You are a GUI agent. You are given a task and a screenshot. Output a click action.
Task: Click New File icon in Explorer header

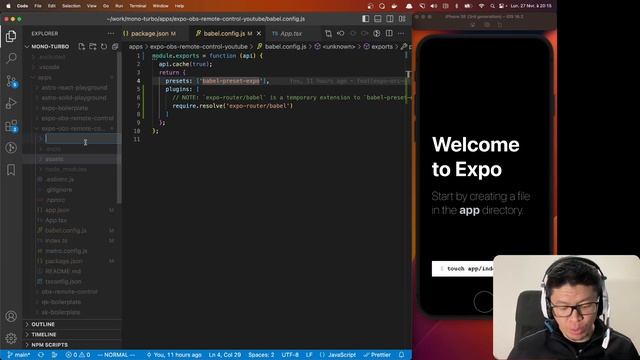pyautogui.click(x=82, y=47)
